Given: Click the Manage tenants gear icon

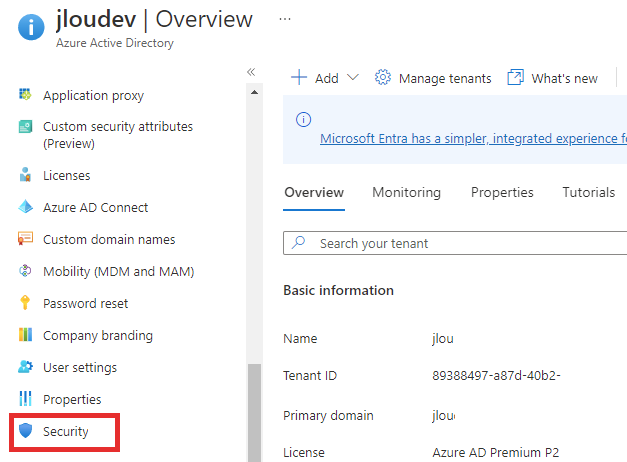Looking at the screenshot, I should pos(383,77).
